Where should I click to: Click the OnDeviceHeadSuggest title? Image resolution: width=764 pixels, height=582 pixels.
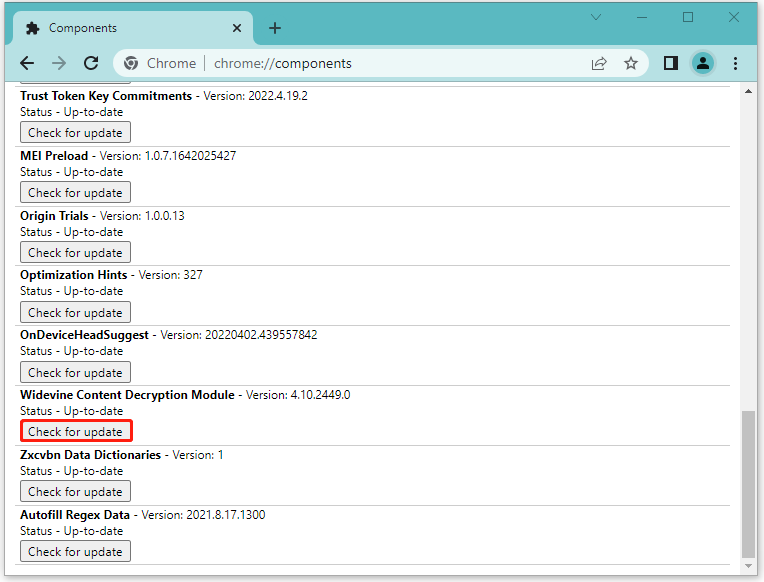click(84, 335)
